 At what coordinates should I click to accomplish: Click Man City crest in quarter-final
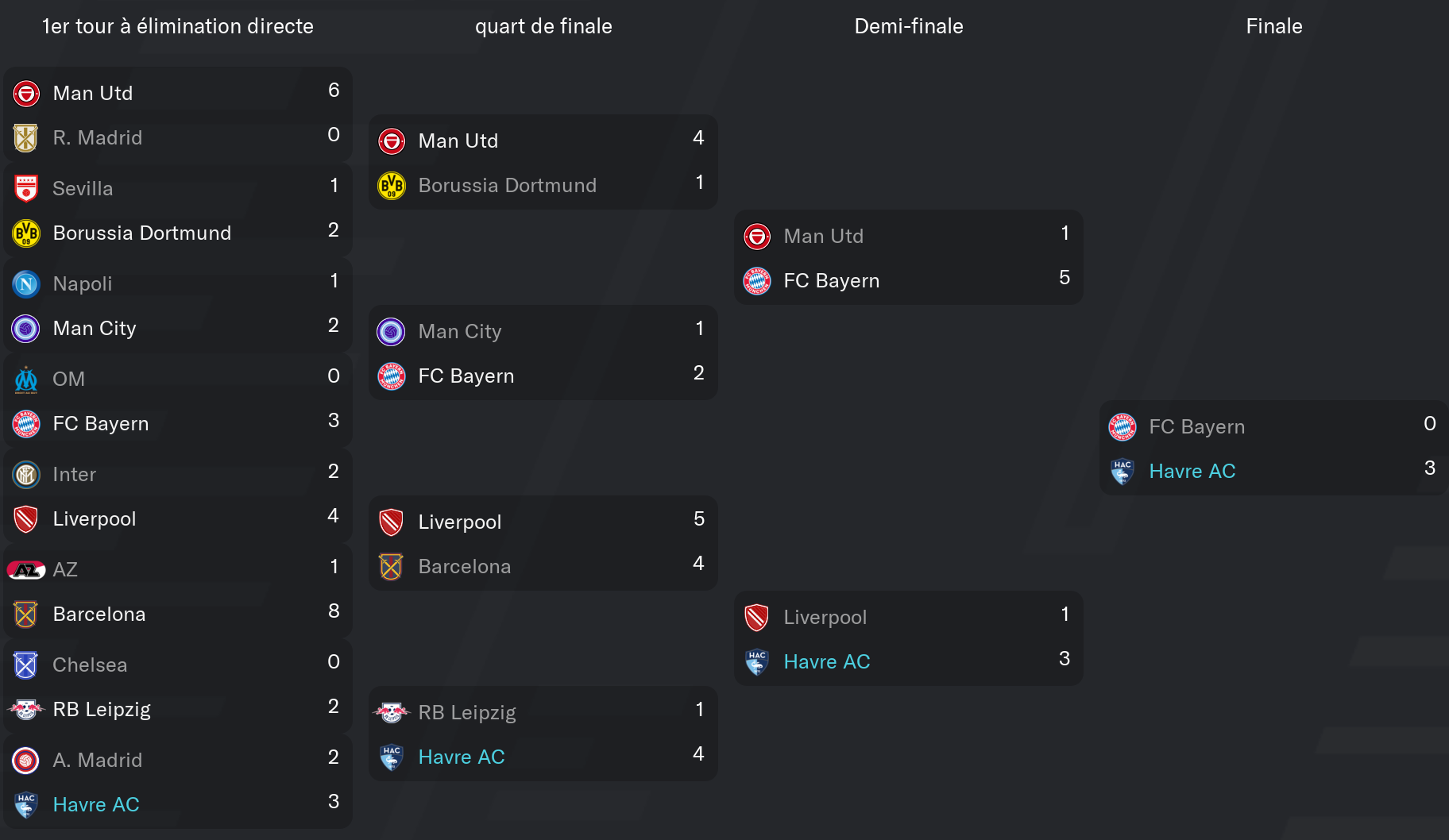[392, 332]
